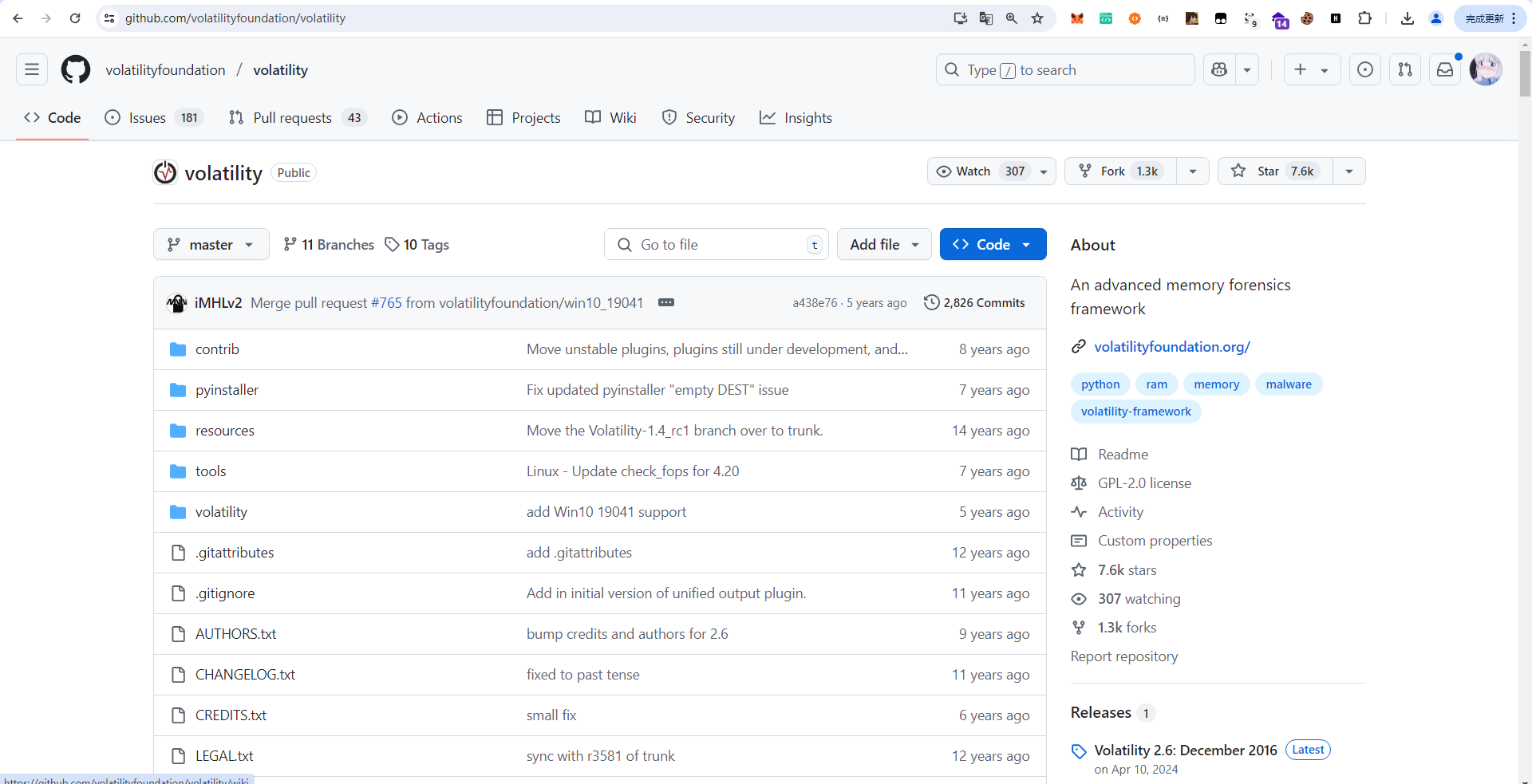Open notifications inbox icon
This screenshot has width=1532, height=784.
[x=1444, y=69]
